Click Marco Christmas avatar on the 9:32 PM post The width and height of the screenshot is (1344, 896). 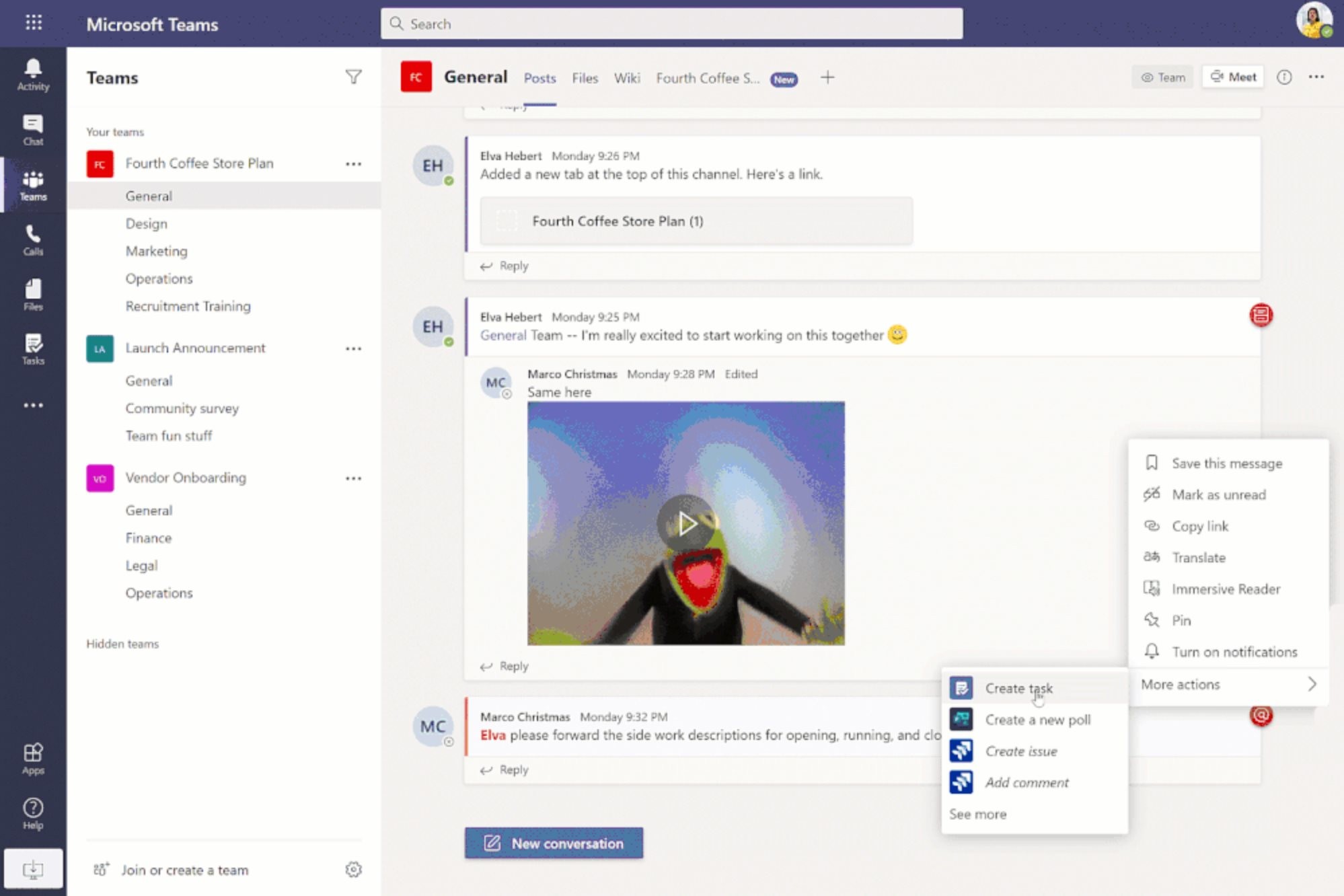pyautogui.click(x=433, y=726)
